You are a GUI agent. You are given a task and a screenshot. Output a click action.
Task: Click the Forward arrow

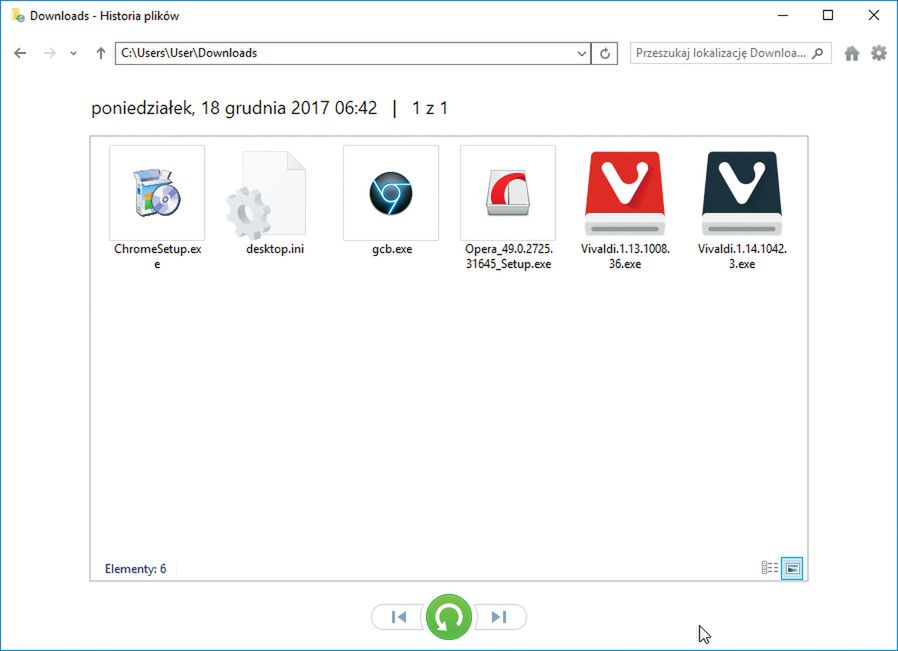tap(50, 53)
